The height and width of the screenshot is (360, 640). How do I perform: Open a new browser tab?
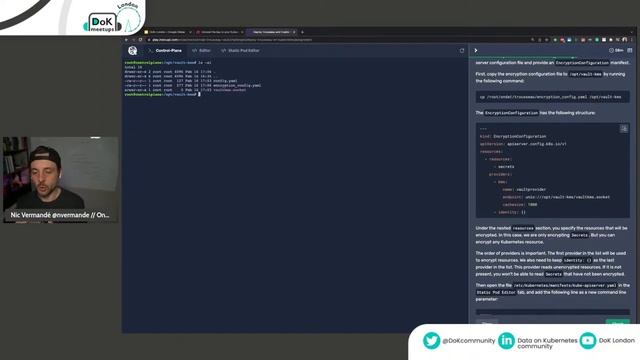pyautogui.click(x=302, y=32)
